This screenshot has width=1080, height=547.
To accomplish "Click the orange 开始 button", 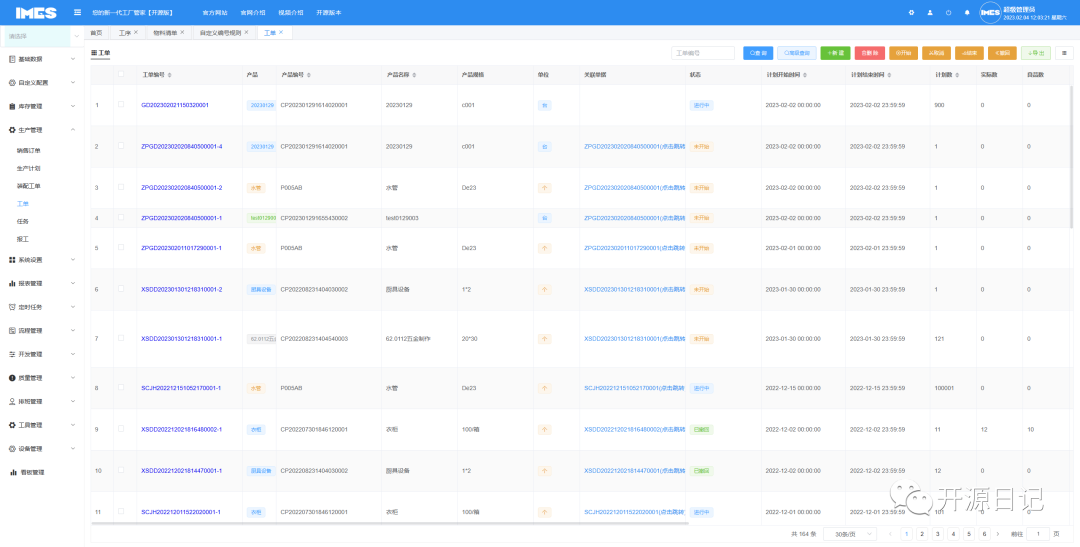I will click(x=903, y=52).
